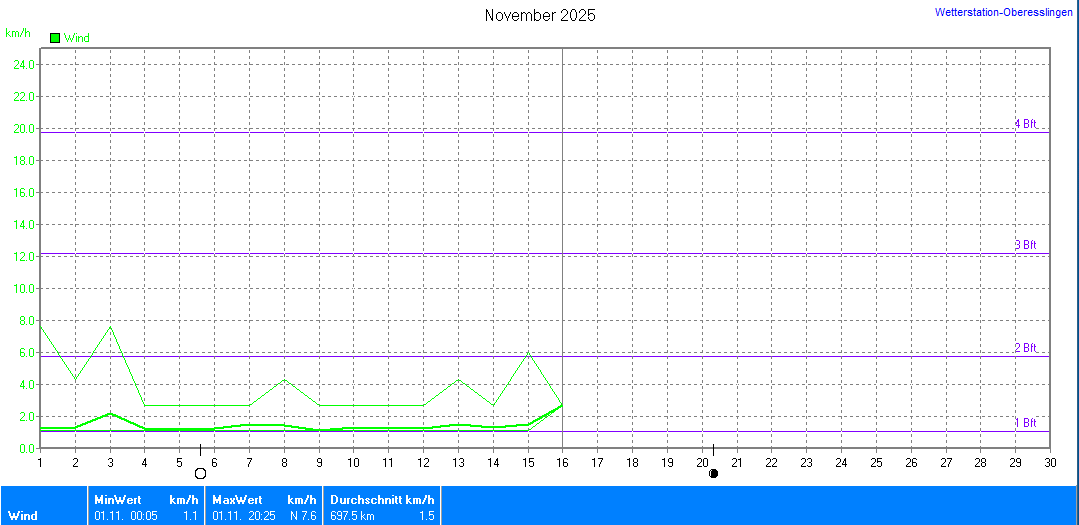Click the Durchschnitt km/h header

382,499
